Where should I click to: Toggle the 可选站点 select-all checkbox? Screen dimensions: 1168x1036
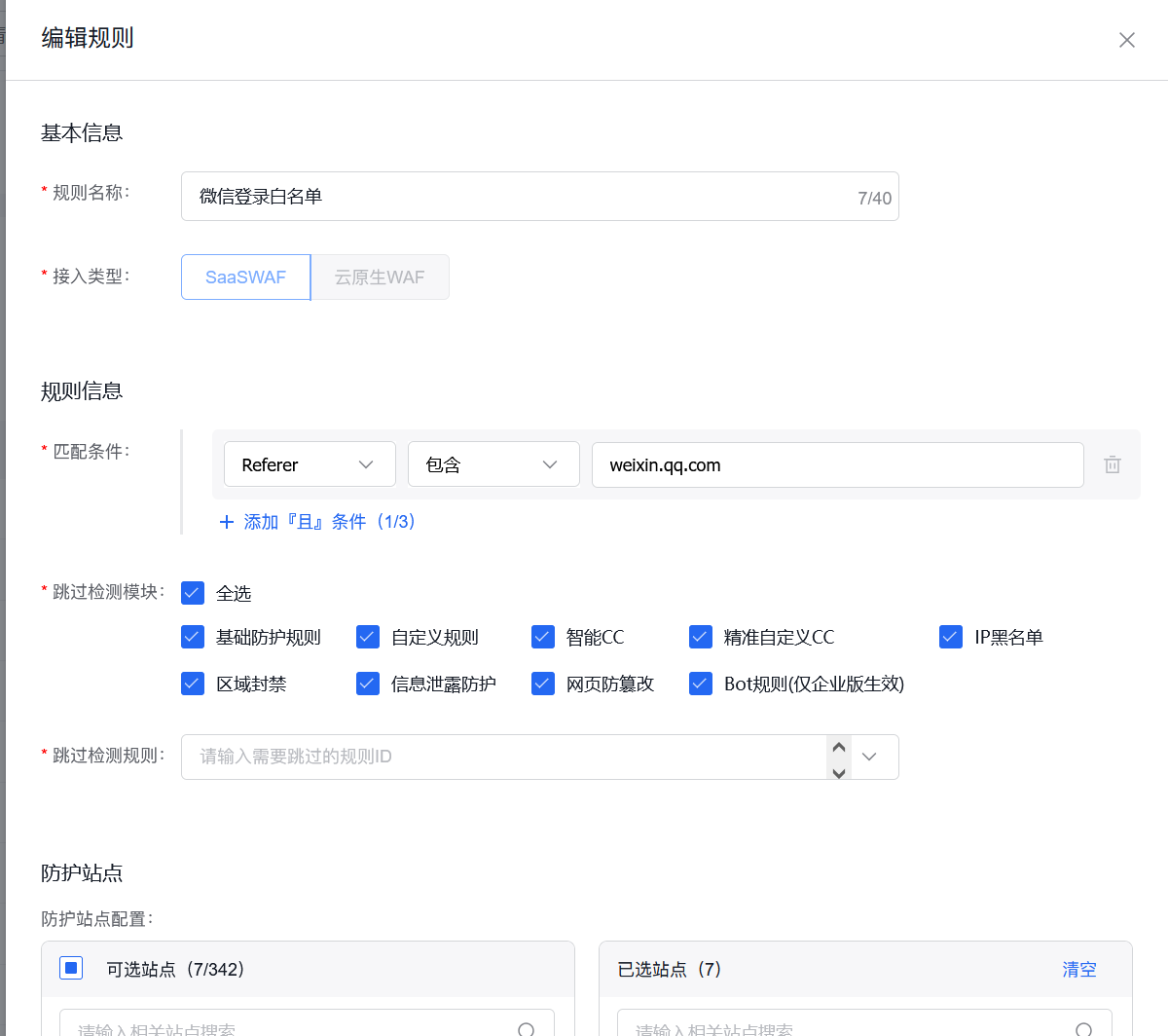[70, 969]
